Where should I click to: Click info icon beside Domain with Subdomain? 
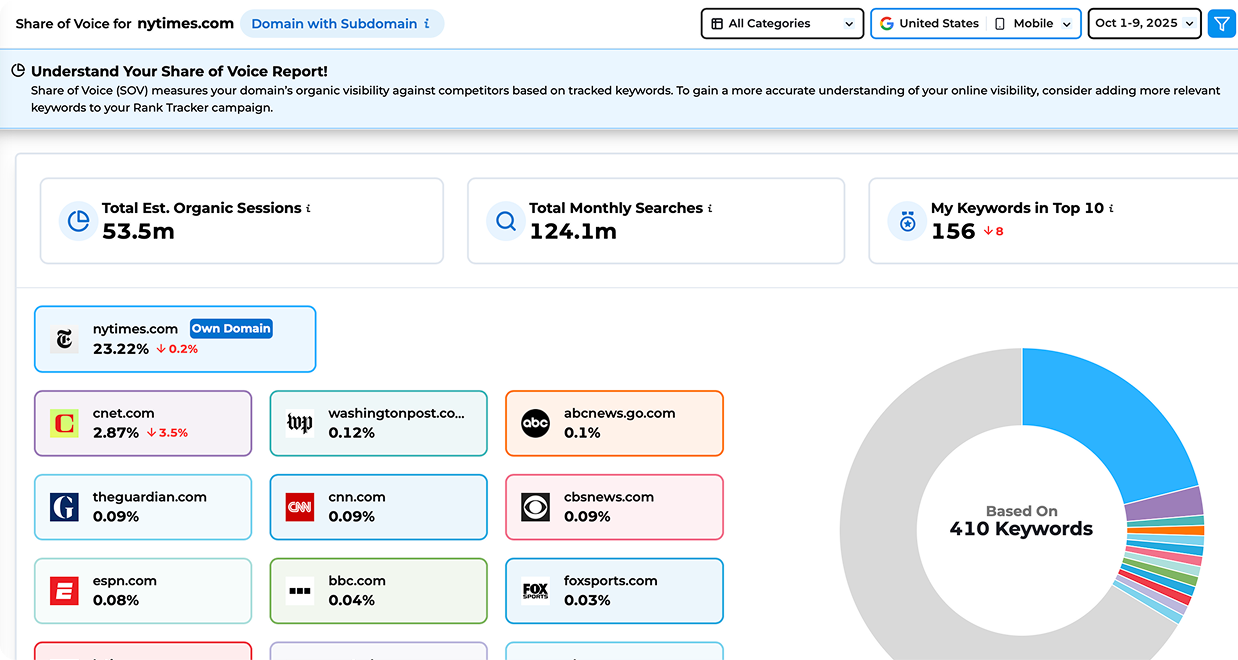pos(427,24)
